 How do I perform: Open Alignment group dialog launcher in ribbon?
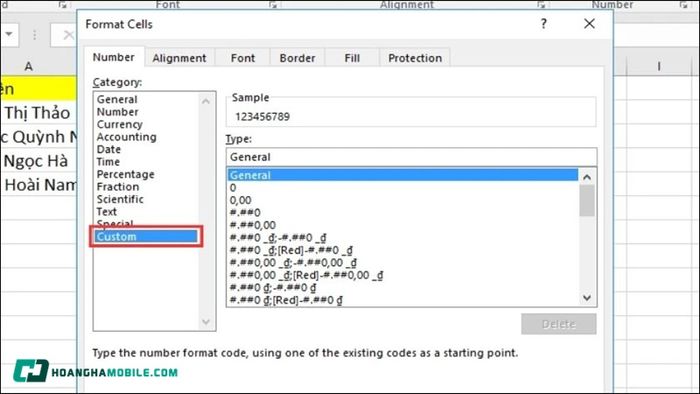pyautogui.click(x=541, y=5)
